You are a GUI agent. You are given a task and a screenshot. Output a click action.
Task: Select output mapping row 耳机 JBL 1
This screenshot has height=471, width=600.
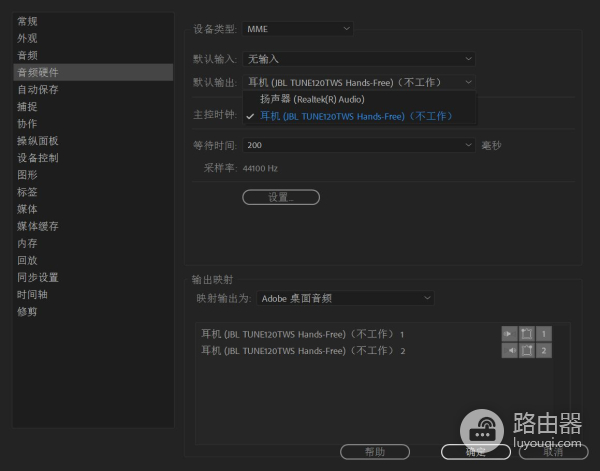click(x=303, y=334)
